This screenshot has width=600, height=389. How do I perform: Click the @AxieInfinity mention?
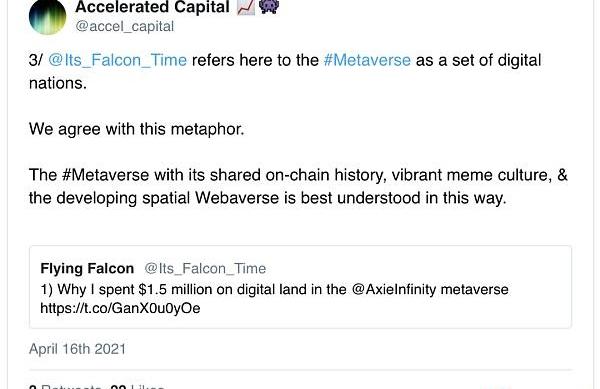pos(394,290)
